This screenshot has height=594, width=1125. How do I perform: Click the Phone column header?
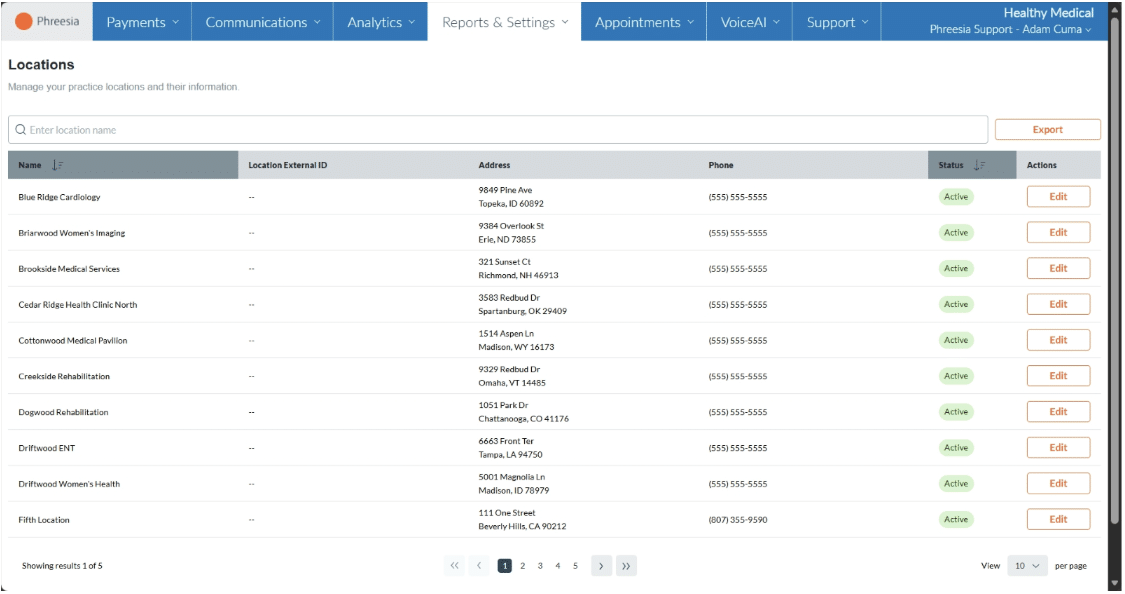click(721, 165)
